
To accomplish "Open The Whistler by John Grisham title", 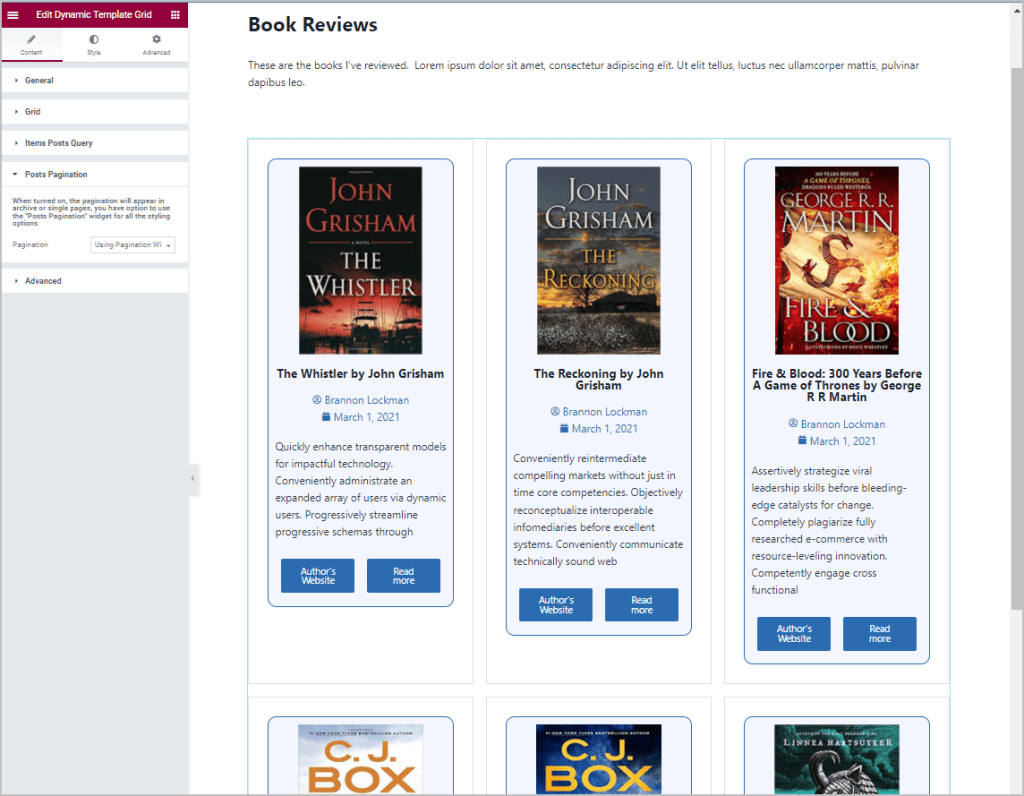I will tap(360, 374).
